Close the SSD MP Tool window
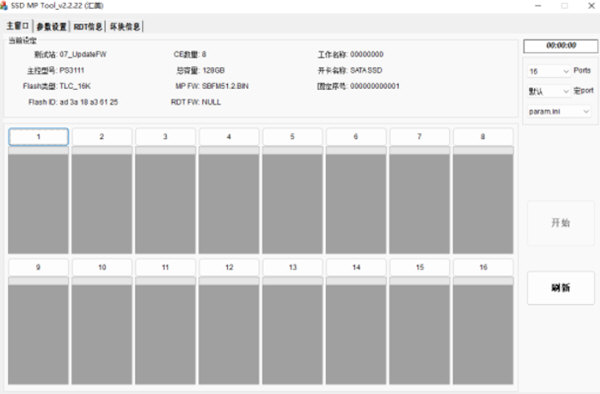The height and width of the screenshot is (394, 600). 592,6
